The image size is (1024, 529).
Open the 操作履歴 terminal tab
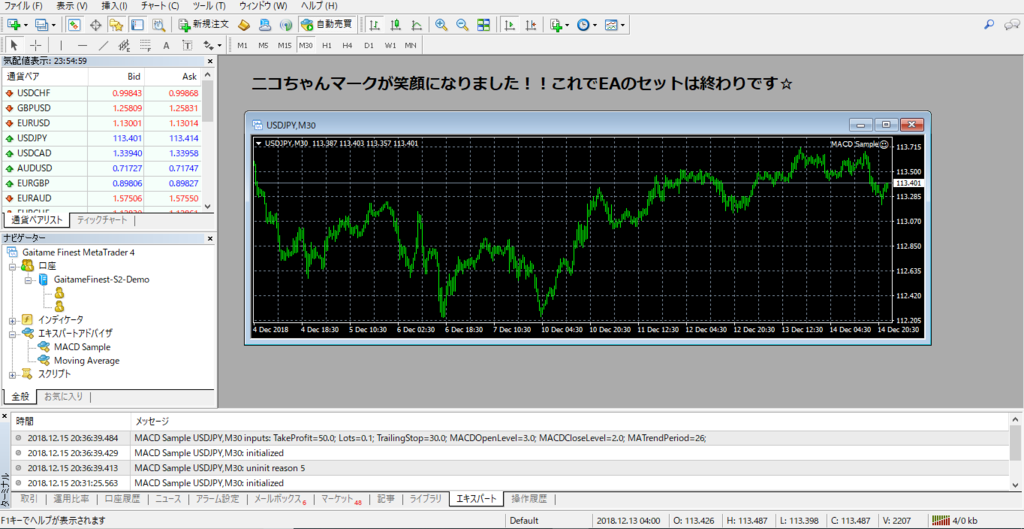528,500
